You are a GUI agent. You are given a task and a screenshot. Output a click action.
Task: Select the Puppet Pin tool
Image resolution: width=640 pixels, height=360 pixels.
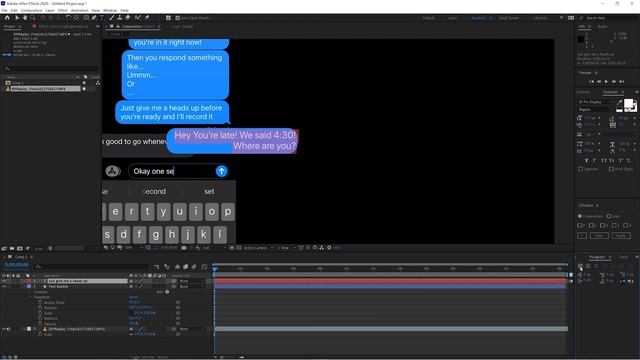147,18
